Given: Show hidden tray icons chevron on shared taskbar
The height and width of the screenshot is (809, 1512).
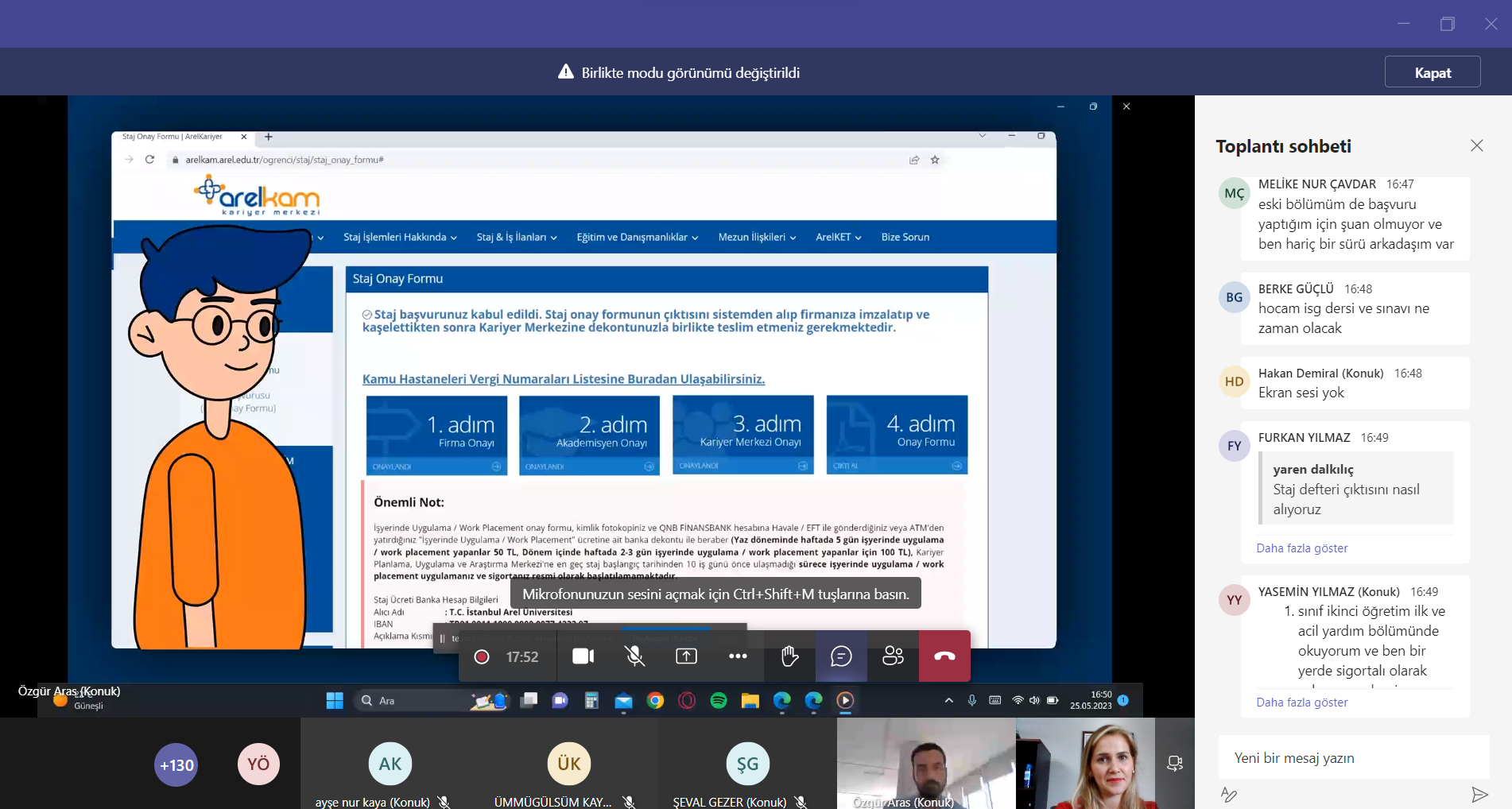Looking at the screenshot, I should [x=948, y=700].
